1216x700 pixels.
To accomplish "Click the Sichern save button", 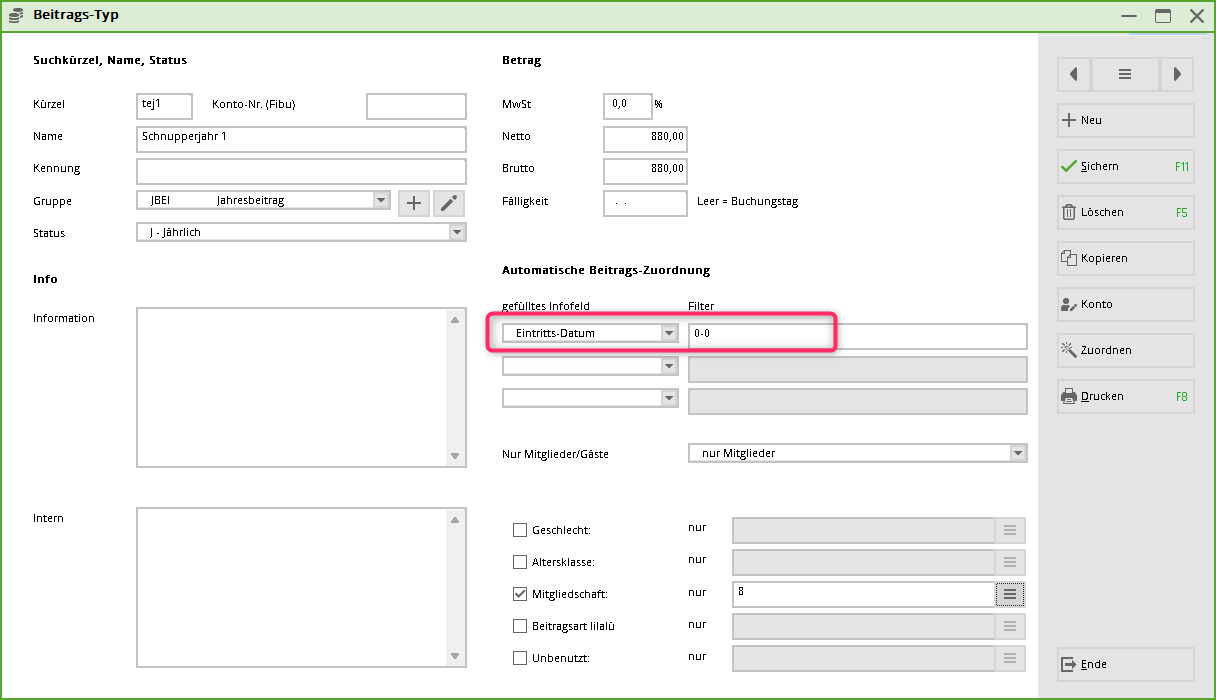I will [x=1125, y=166].
